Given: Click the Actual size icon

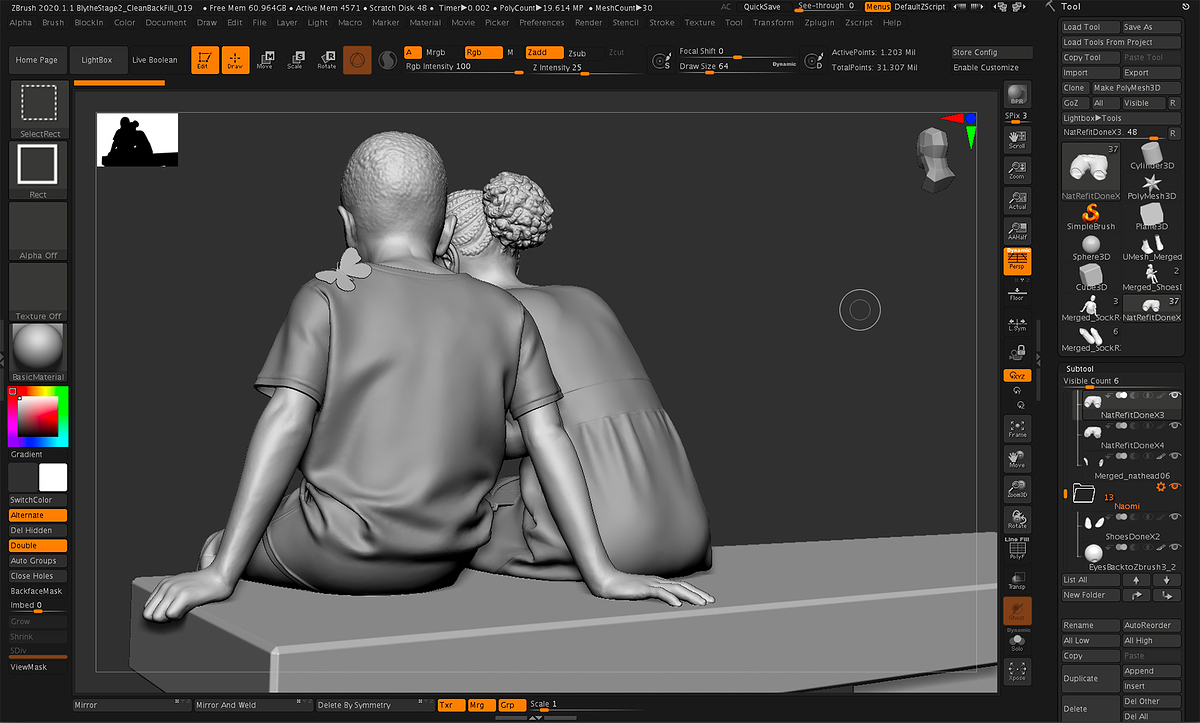Looking at the screenshot, I should (x=1017, y=200).
